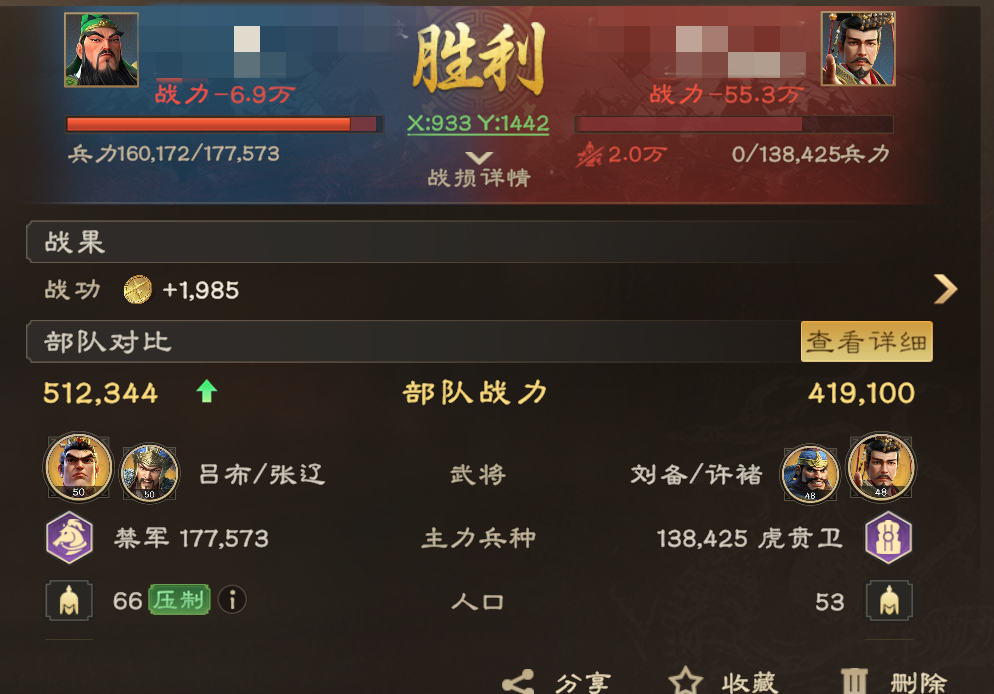
Task: Click the 虎贲卫 troop type icon
Action: (x=889, y=537)
